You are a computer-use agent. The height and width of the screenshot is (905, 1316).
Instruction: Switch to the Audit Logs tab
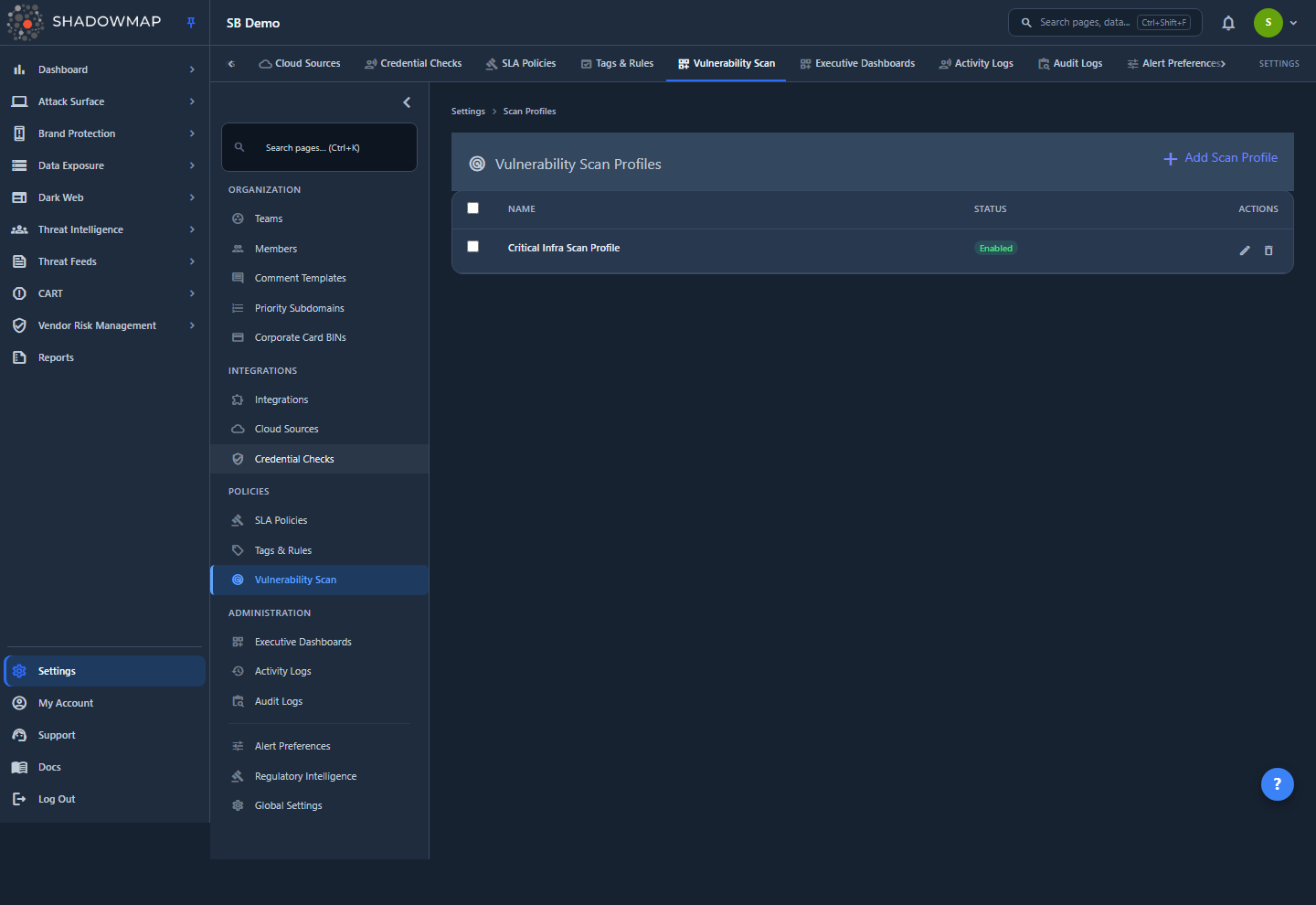pyautogui.click(x=1070, y=64)
